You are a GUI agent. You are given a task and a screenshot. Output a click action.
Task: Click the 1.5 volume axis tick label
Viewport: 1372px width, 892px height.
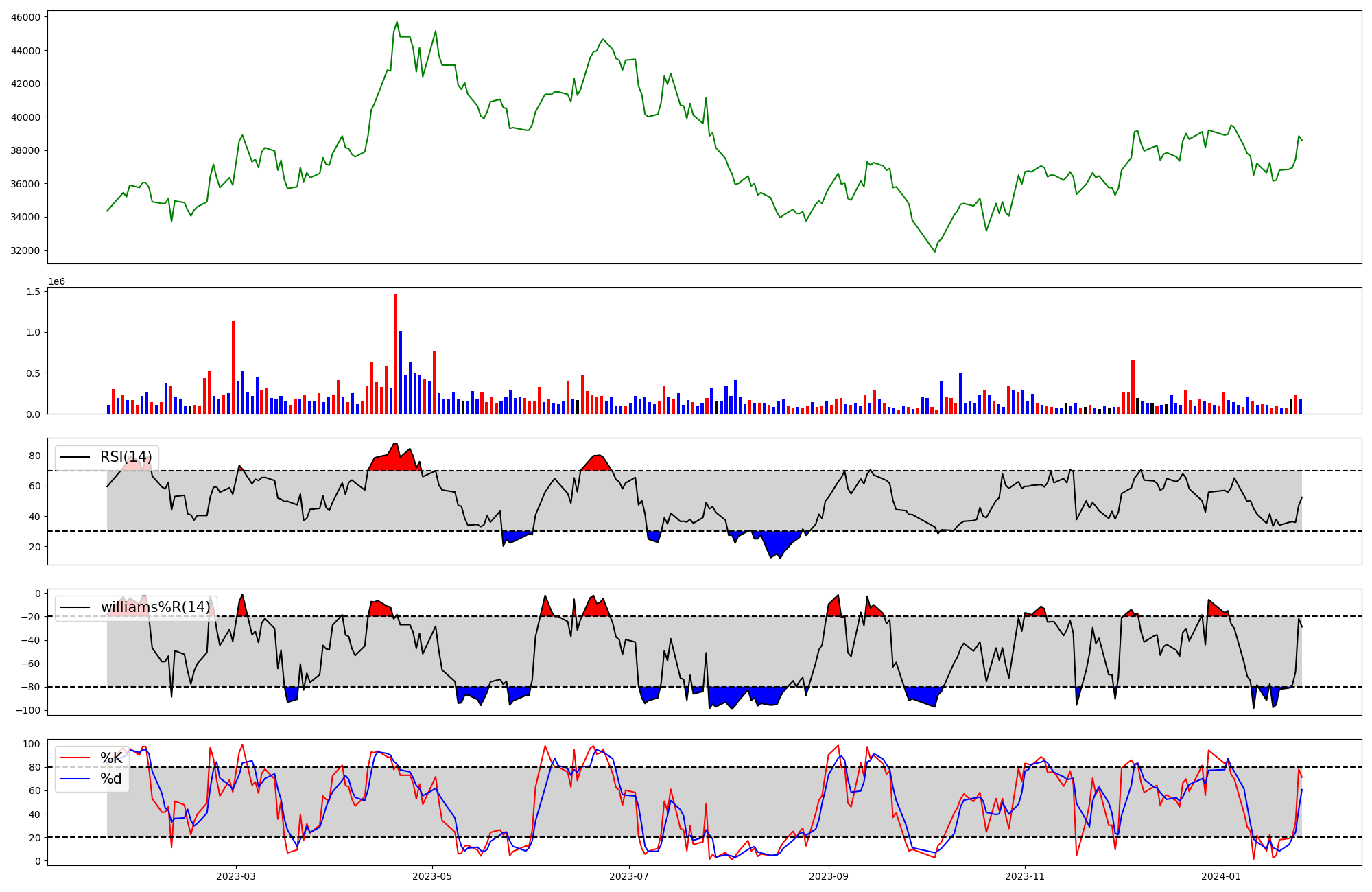point(33,292)
